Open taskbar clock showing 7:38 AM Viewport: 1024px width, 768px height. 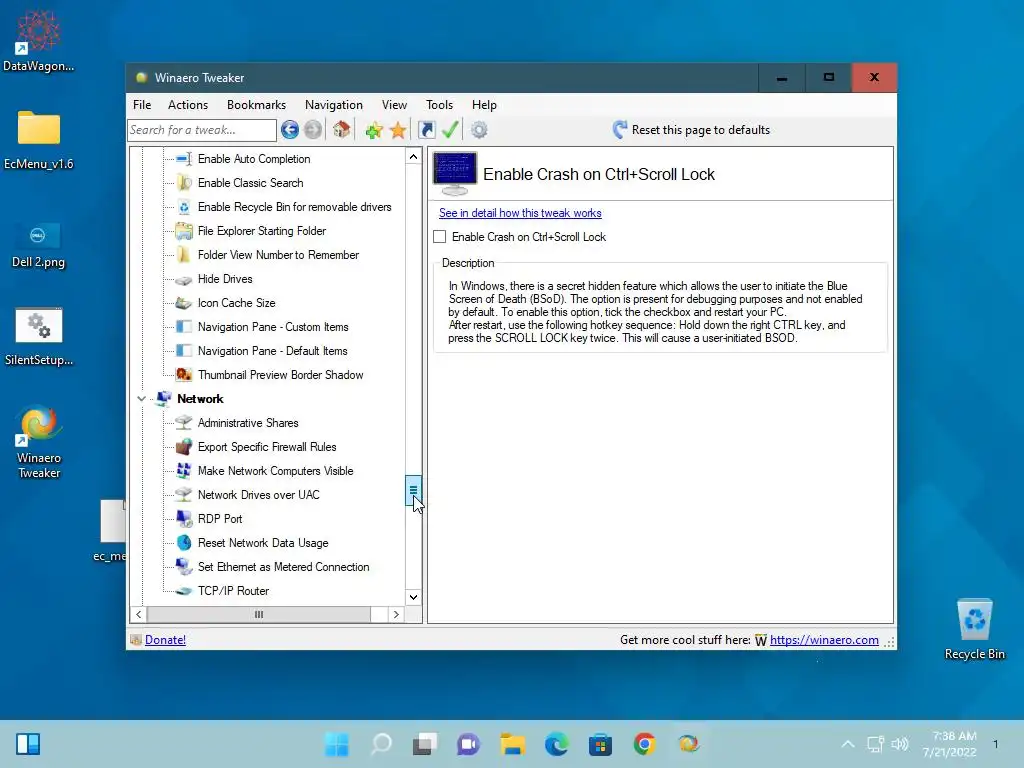click(x=949, y=744)
